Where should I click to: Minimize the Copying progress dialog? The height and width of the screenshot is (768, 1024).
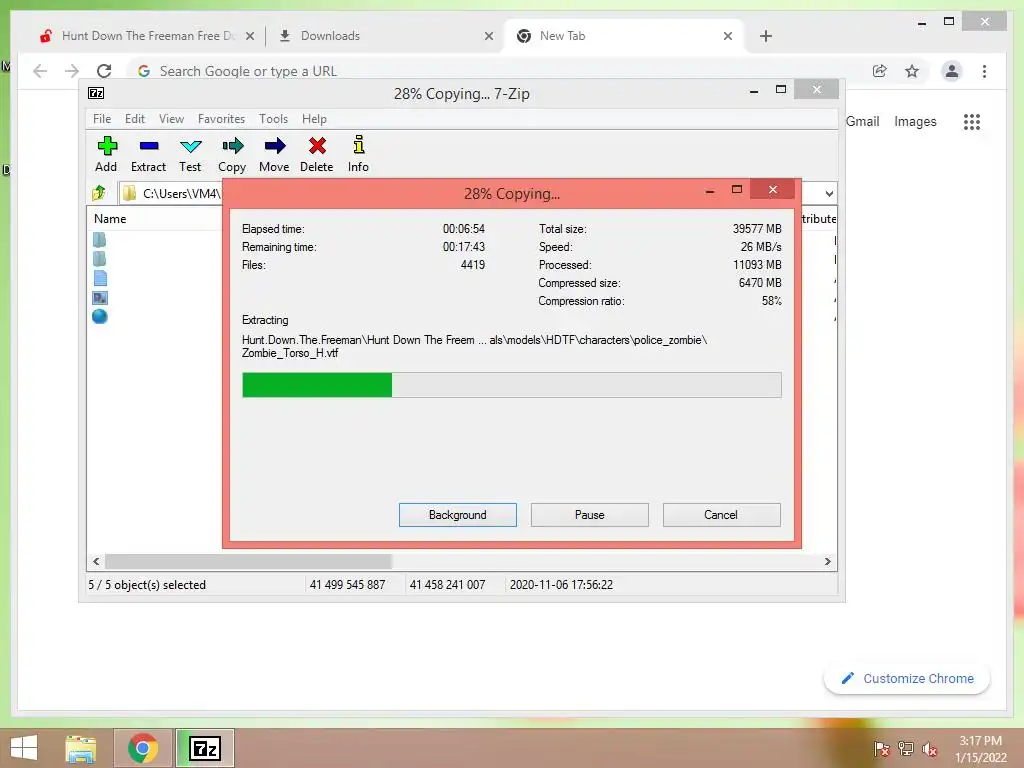710,190
